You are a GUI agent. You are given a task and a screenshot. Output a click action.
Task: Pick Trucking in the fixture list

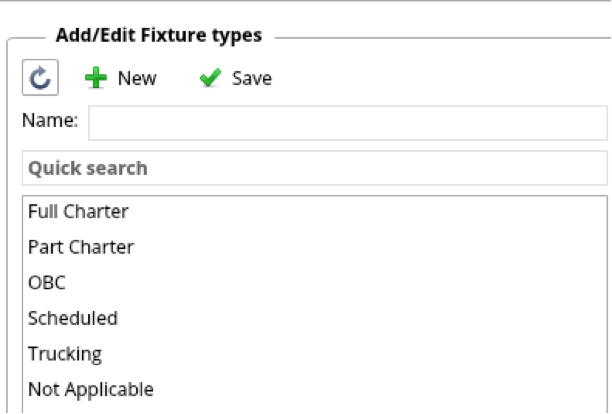[x=65, y=354]
